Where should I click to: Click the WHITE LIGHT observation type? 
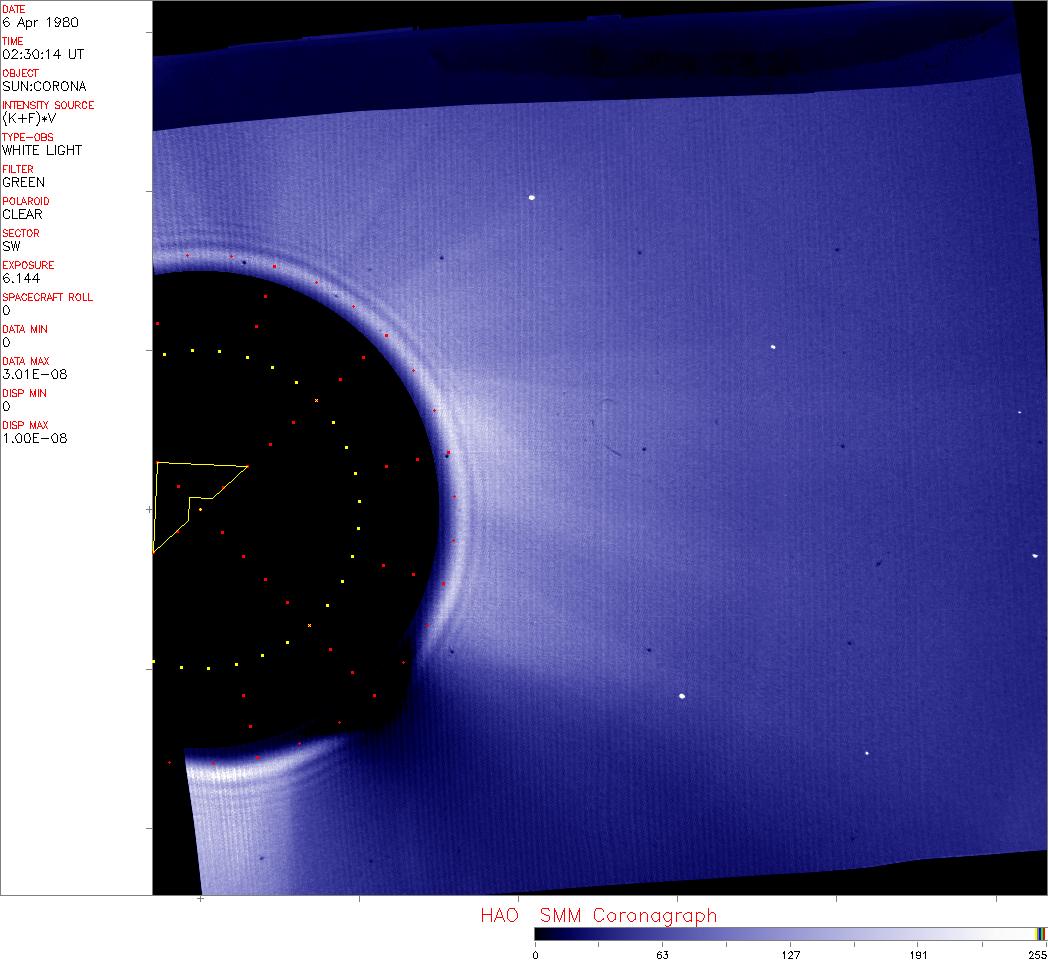42,150
